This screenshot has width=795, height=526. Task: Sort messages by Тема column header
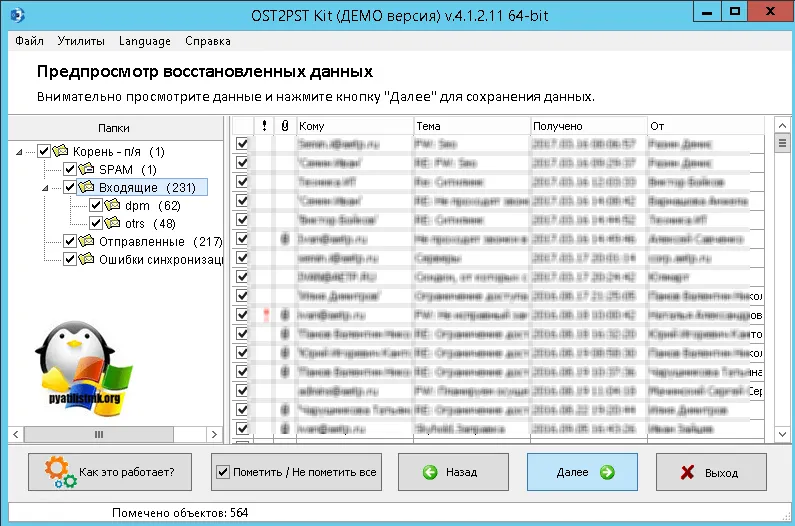pyautogui.click(x=472, y=126)
